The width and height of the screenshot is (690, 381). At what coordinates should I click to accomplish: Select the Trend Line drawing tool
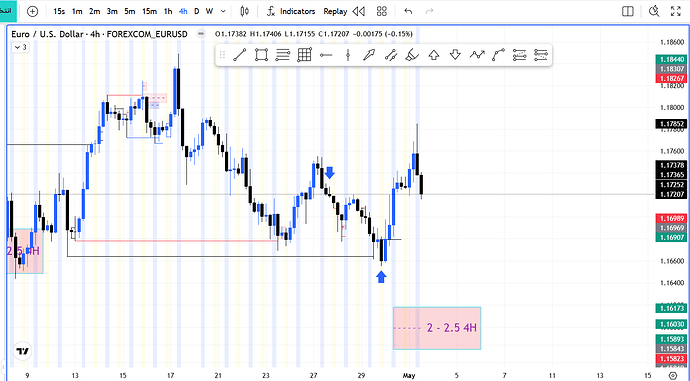tap(240, 55)
